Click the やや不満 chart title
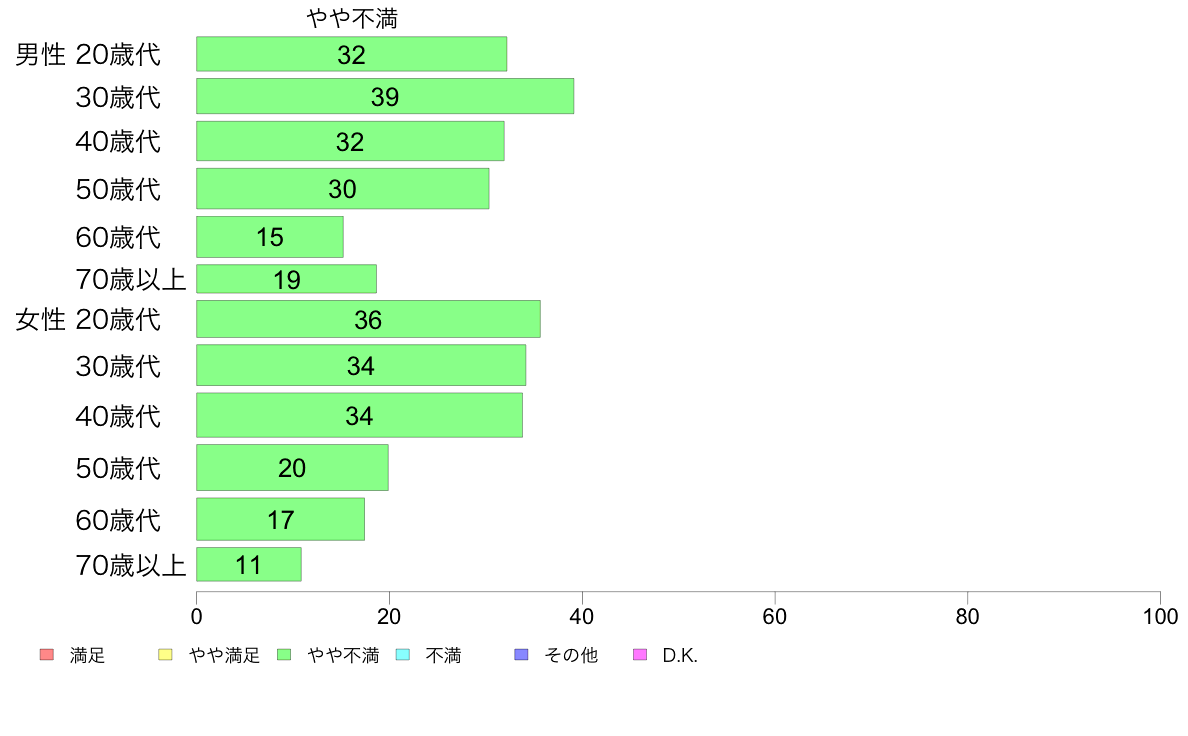Image resolution: width=1188 pixels, height=736 pixels. [x=352, y=18]
